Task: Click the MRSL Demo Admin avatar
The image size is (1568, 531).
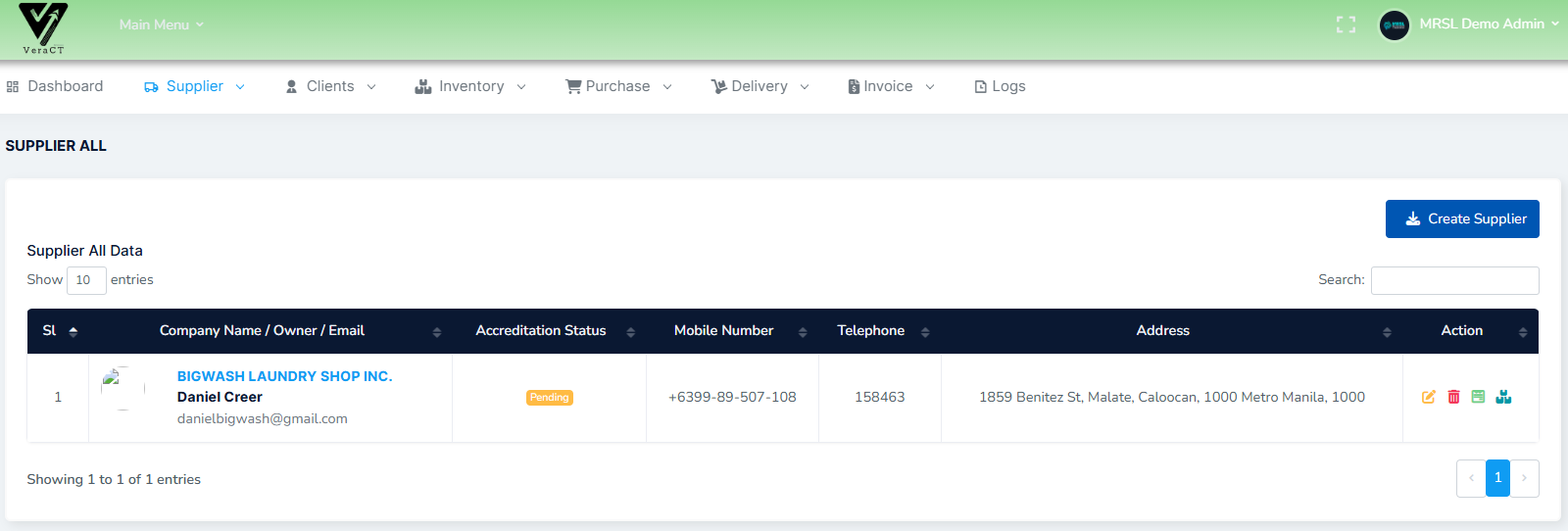Action: pos(1394,24)
